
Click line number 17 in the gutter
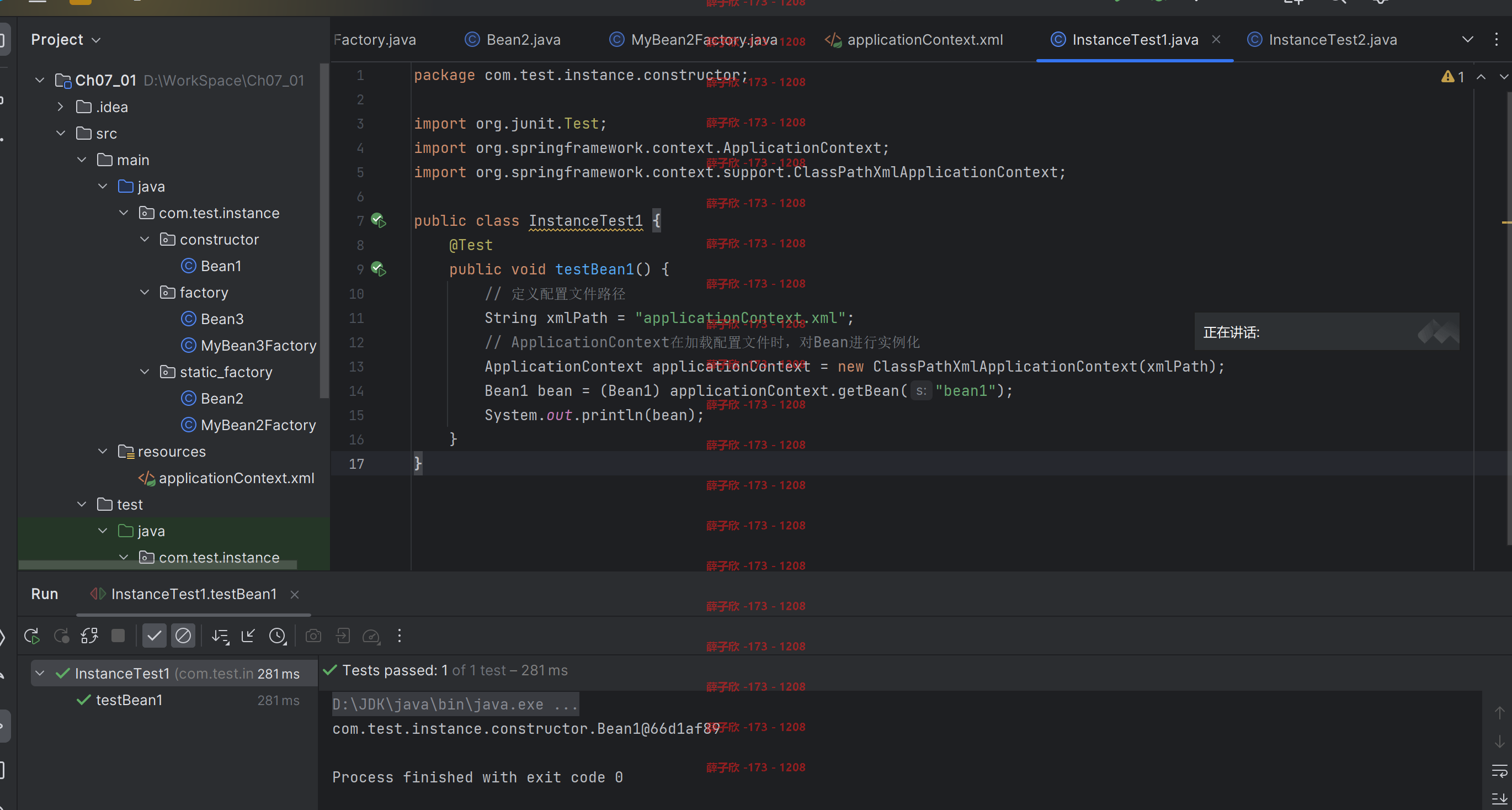[x=357, y=464]
